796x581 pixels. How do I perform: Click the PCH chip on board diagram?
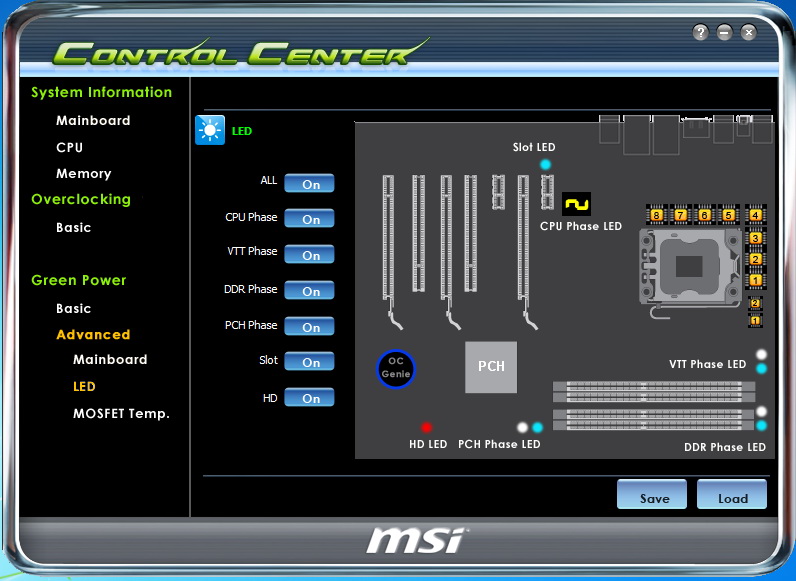click(x=491, y=366)
